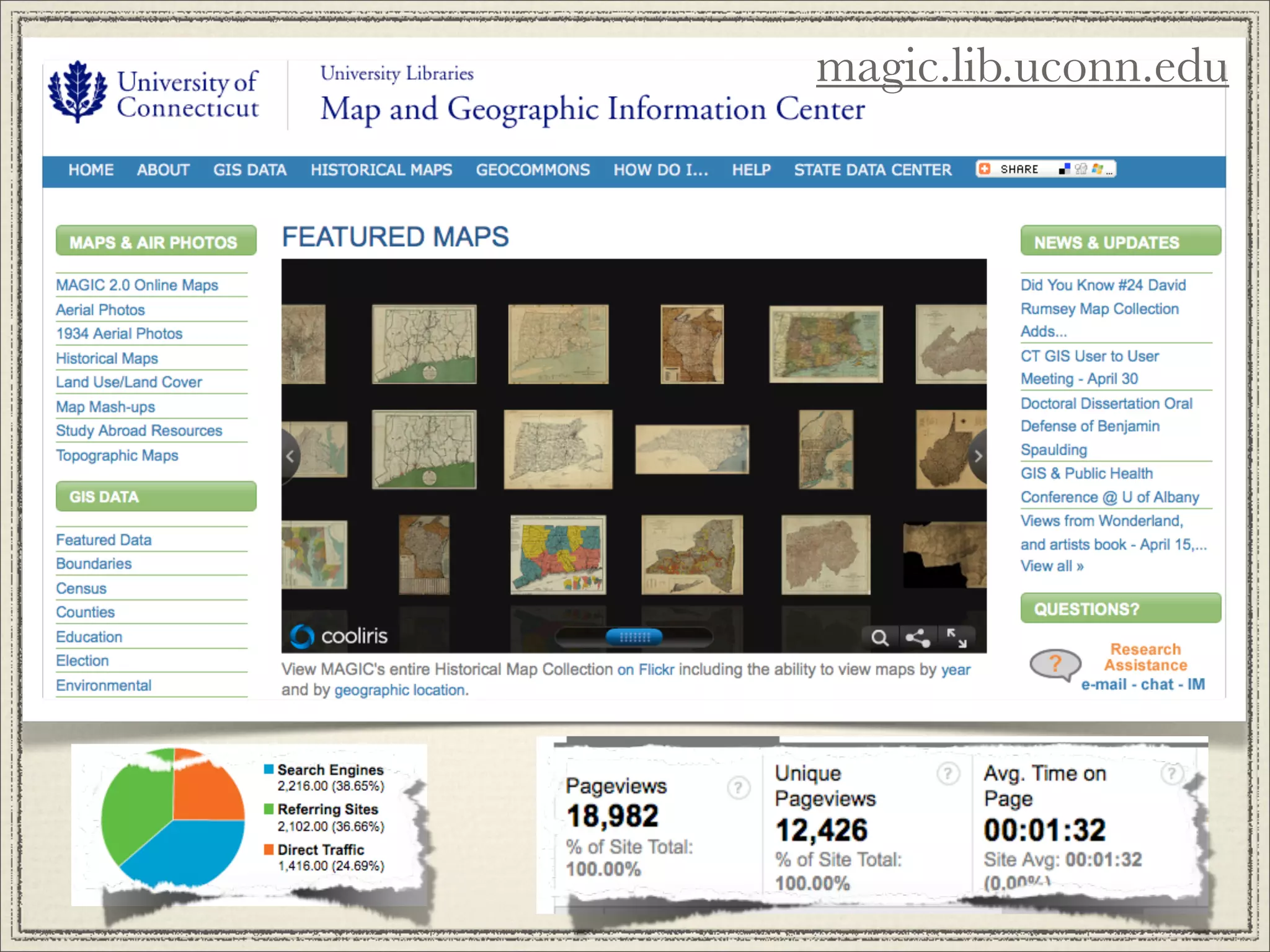This screenshot has width=1270, height=952.
Task: Open STATE DATA CENTER menu item
Action: [x=873, y=170]
